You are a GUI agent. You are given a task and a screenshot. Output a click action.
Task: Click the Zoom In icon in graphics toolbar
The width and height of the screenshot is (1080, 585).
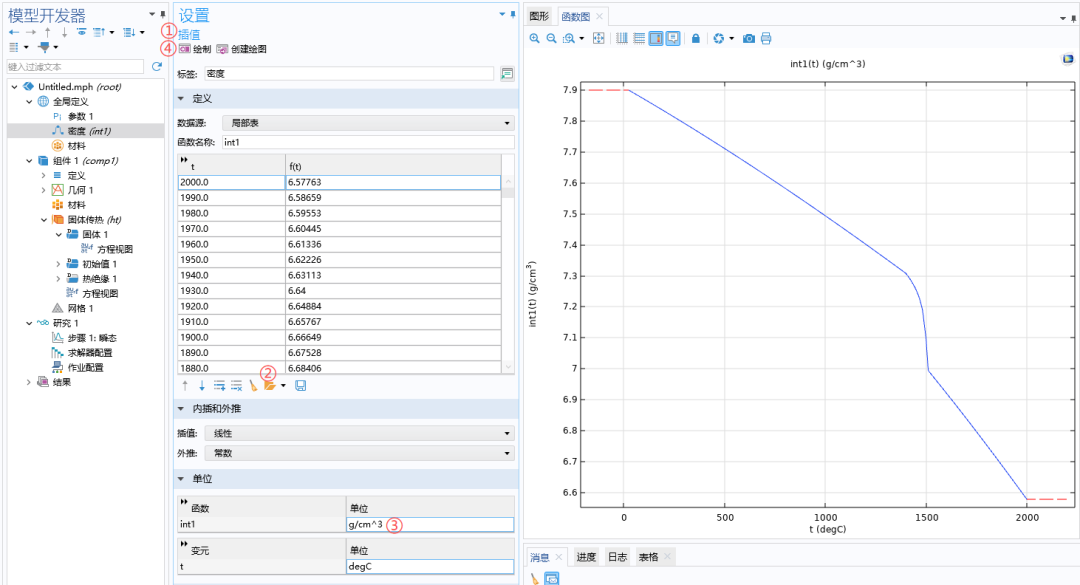tap(534, 39)
